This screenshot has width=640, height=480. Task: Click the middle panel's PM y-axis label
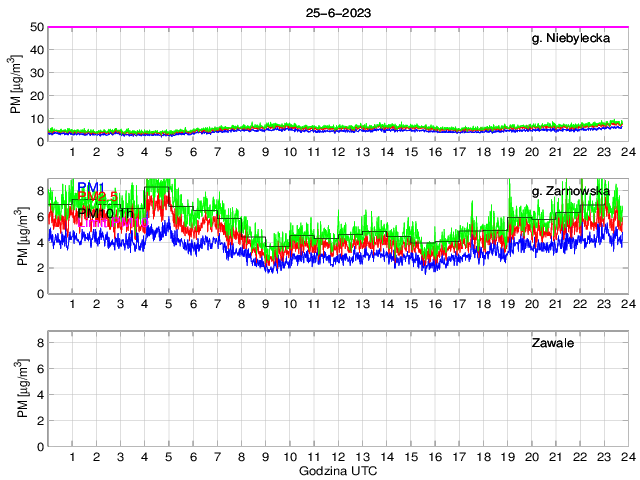coord(22,237)
